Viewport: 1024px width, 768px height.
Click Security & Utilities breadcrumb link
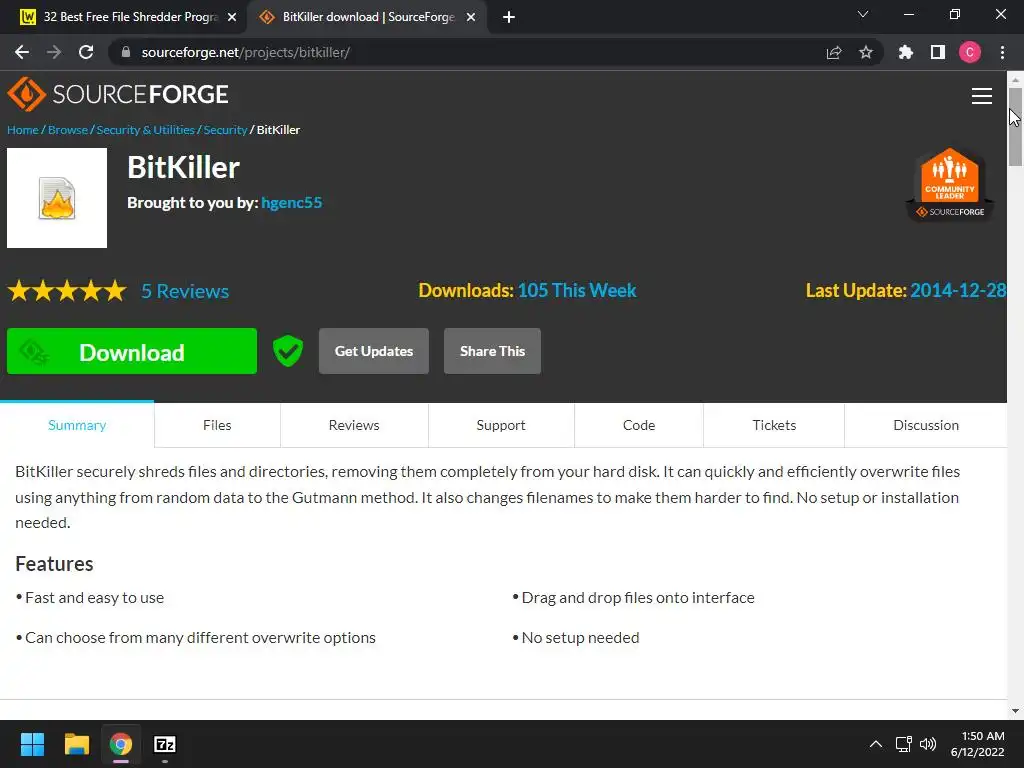click(x=146, y=130)
